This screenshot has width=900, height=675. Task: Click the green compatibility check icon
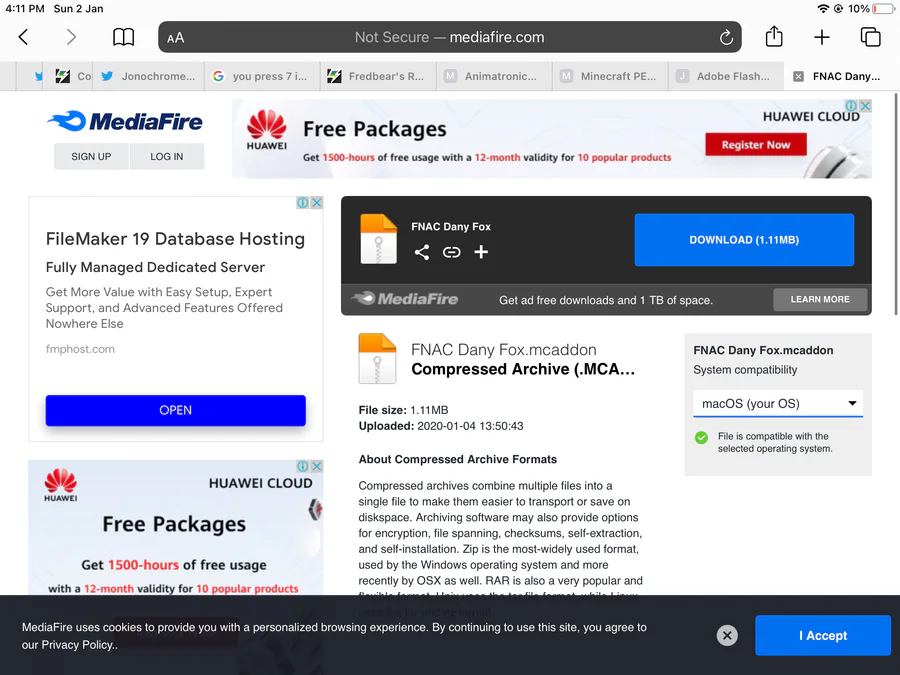coord(701,438)
